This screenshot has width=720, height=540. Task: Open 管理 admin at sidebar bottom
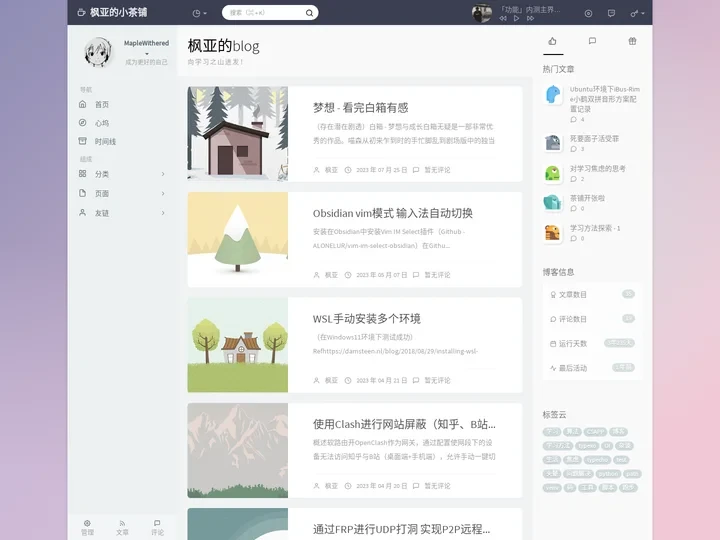87,528
